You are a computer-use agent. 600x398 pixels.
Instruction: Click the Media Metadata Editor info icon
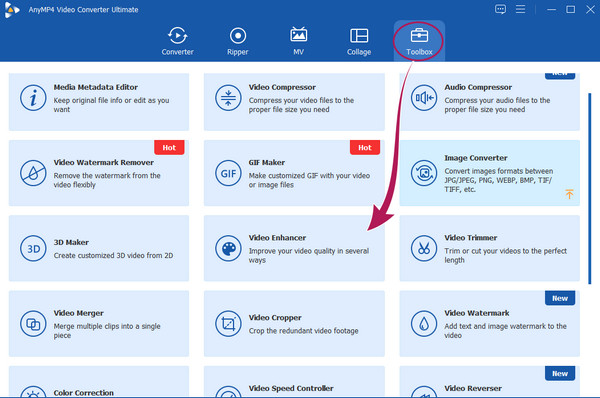pyautogui.click(x=33, y=98)
